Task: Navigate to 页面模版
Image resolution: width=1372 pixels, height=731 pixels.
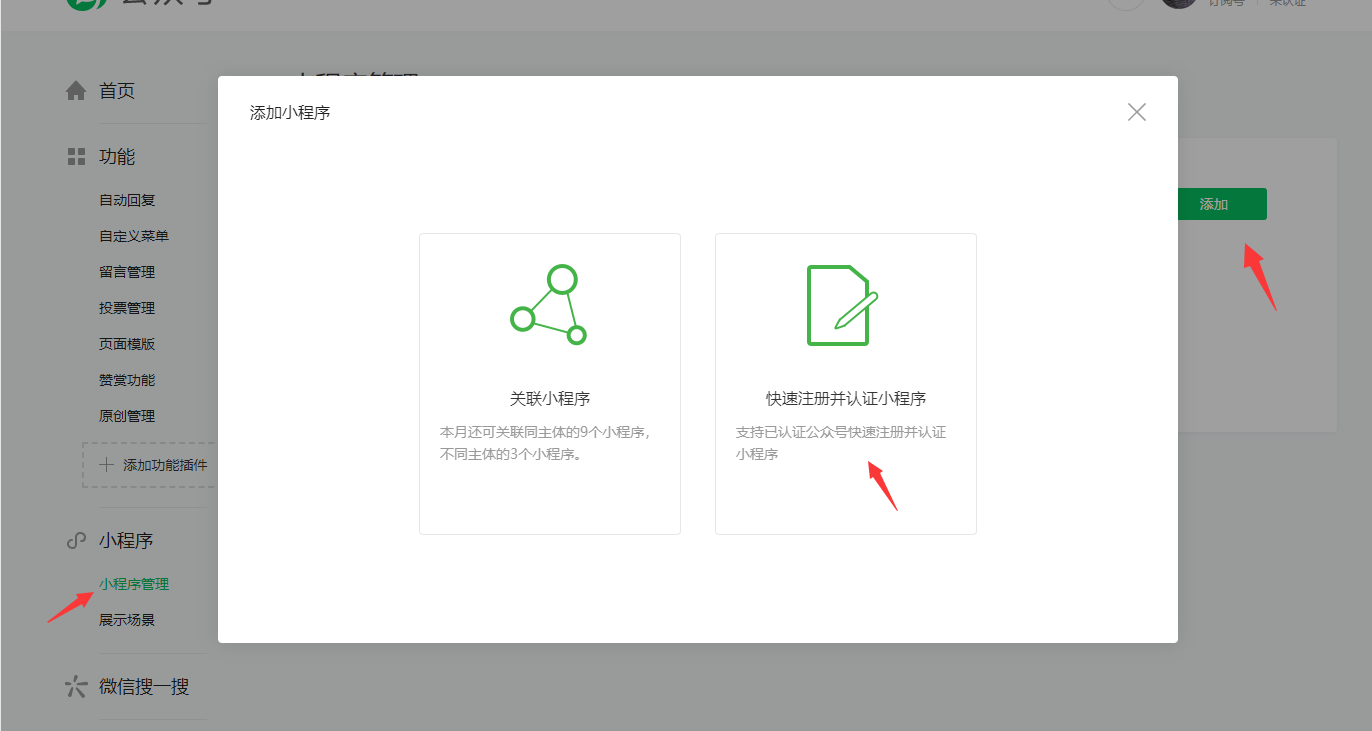Action: [127, 344]
